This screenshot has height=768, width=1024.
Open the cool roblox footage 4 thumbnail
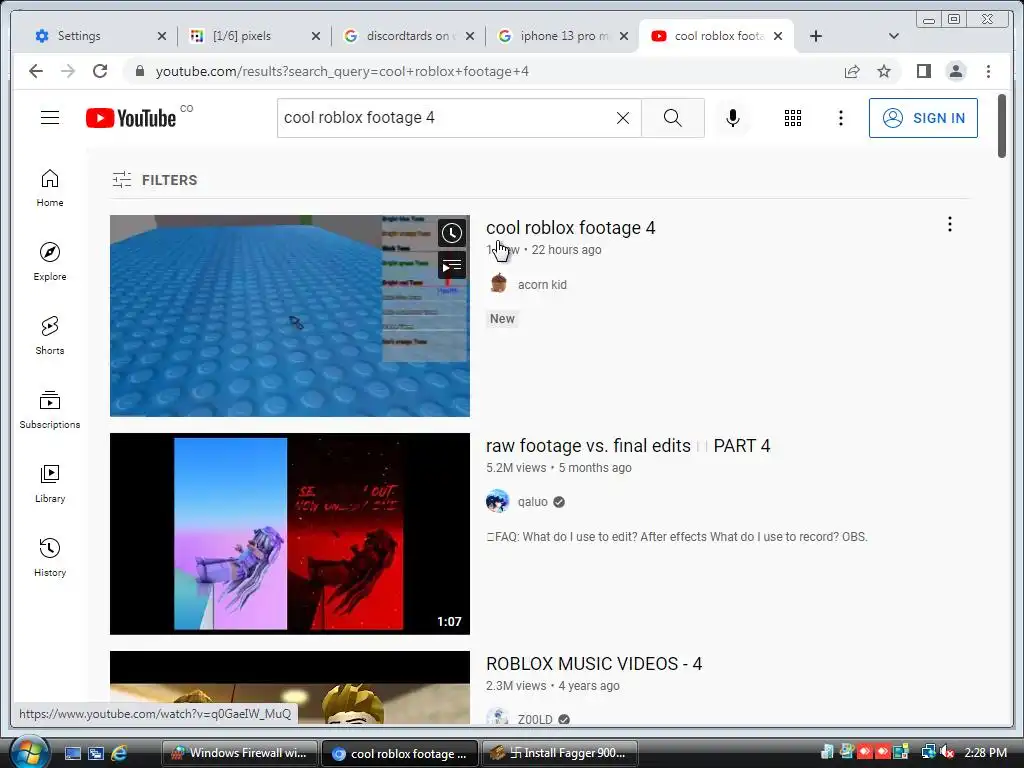(x=289, y=315)
